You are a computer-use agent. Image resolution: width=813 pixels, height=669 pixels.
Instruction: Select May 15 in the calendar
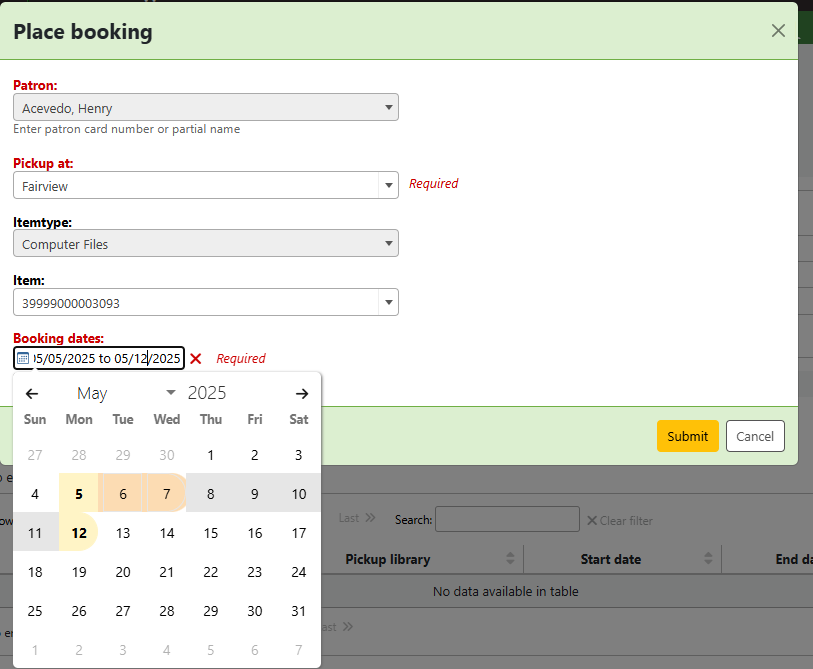click(211, 533)
